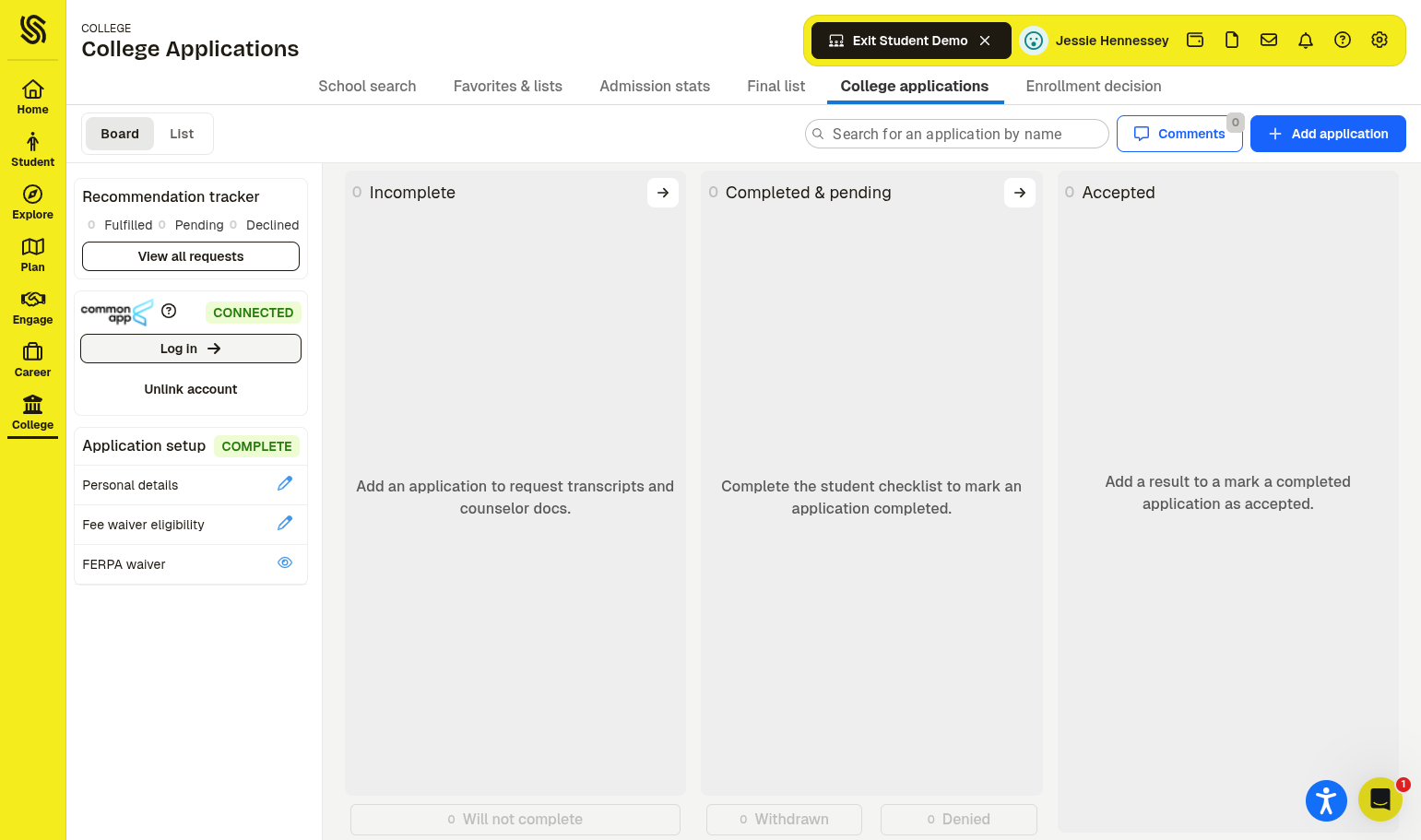Open the documents file icon
Viewport: 1421px width, 840px height.
(1232, 40)
